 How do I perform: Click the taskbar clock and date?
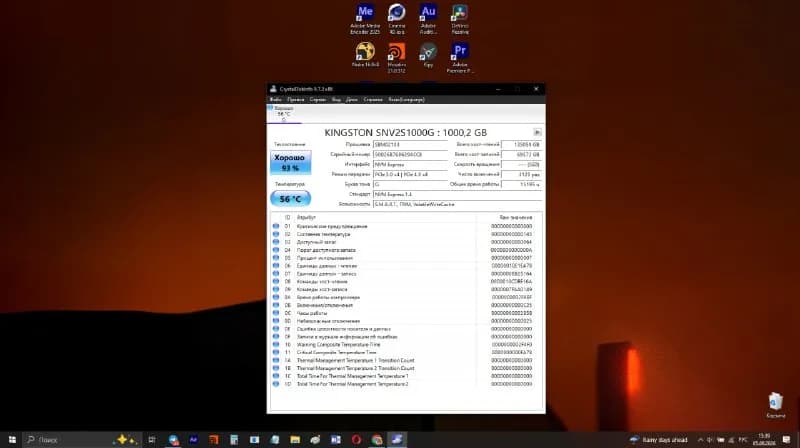(764, 439)
